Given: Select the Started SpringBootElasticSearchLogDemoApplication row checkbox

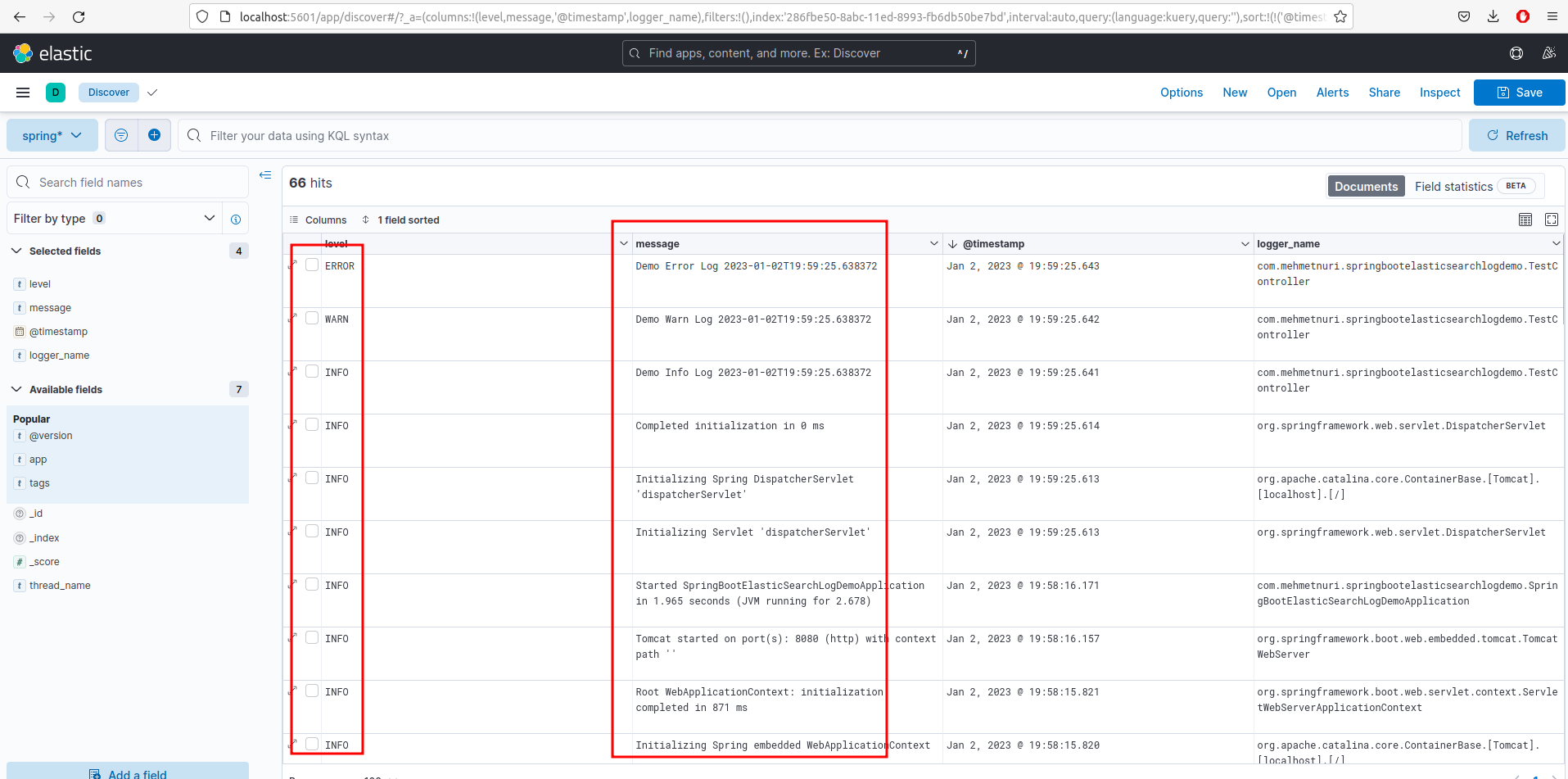Looking at the screenshot, I should click(312, 584).
